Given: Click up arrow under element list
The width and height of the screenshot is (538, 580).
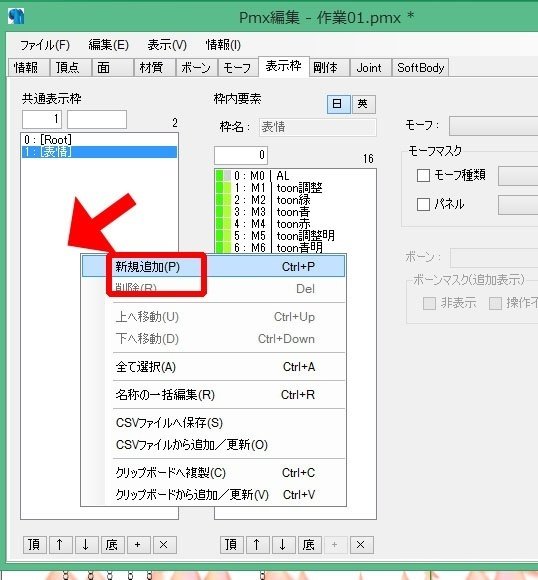Looking at the screenshot, I should coord(257,544).
